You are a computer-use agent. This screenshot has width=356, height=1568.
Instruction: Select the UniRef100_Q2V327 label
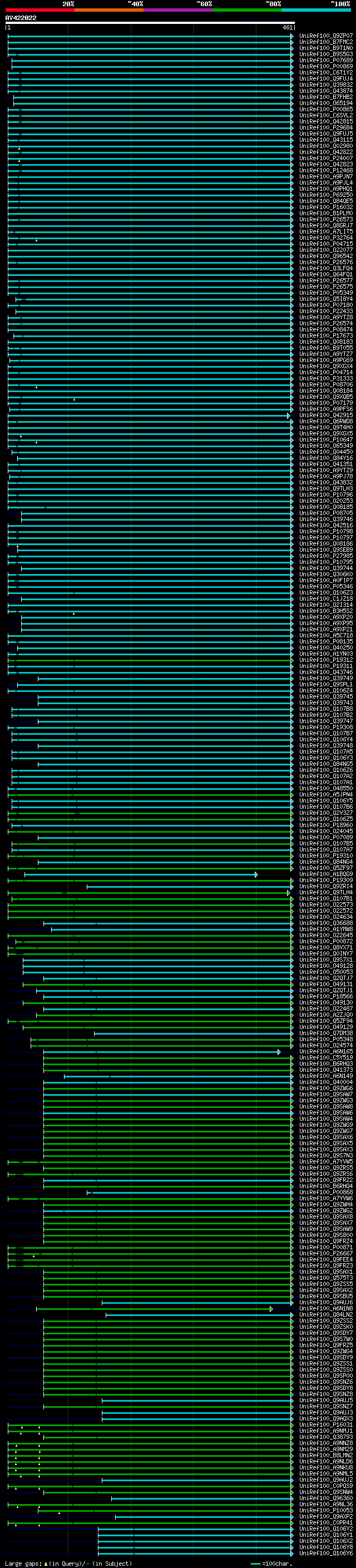click(325, 813)
